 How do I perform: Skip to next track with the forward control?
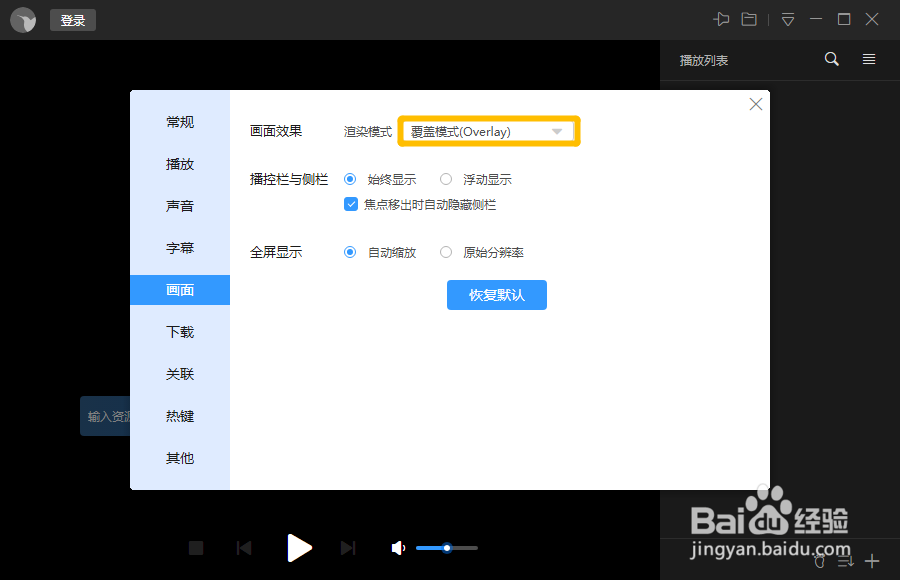[x=348, y=548]
